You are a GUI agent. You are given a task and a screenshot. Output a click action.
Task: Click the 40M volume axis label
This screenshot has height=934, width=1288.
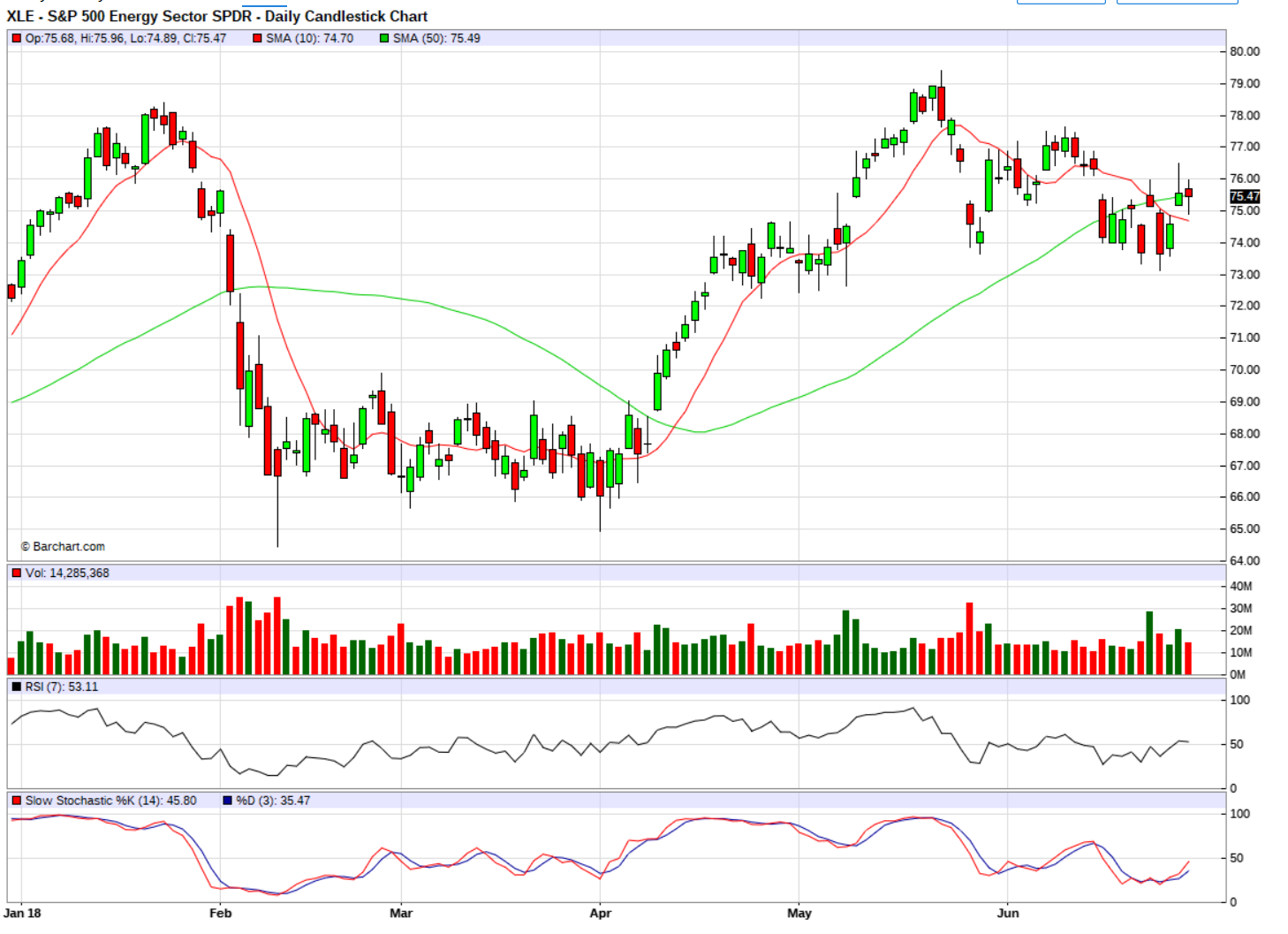(x=1241, y=587)
